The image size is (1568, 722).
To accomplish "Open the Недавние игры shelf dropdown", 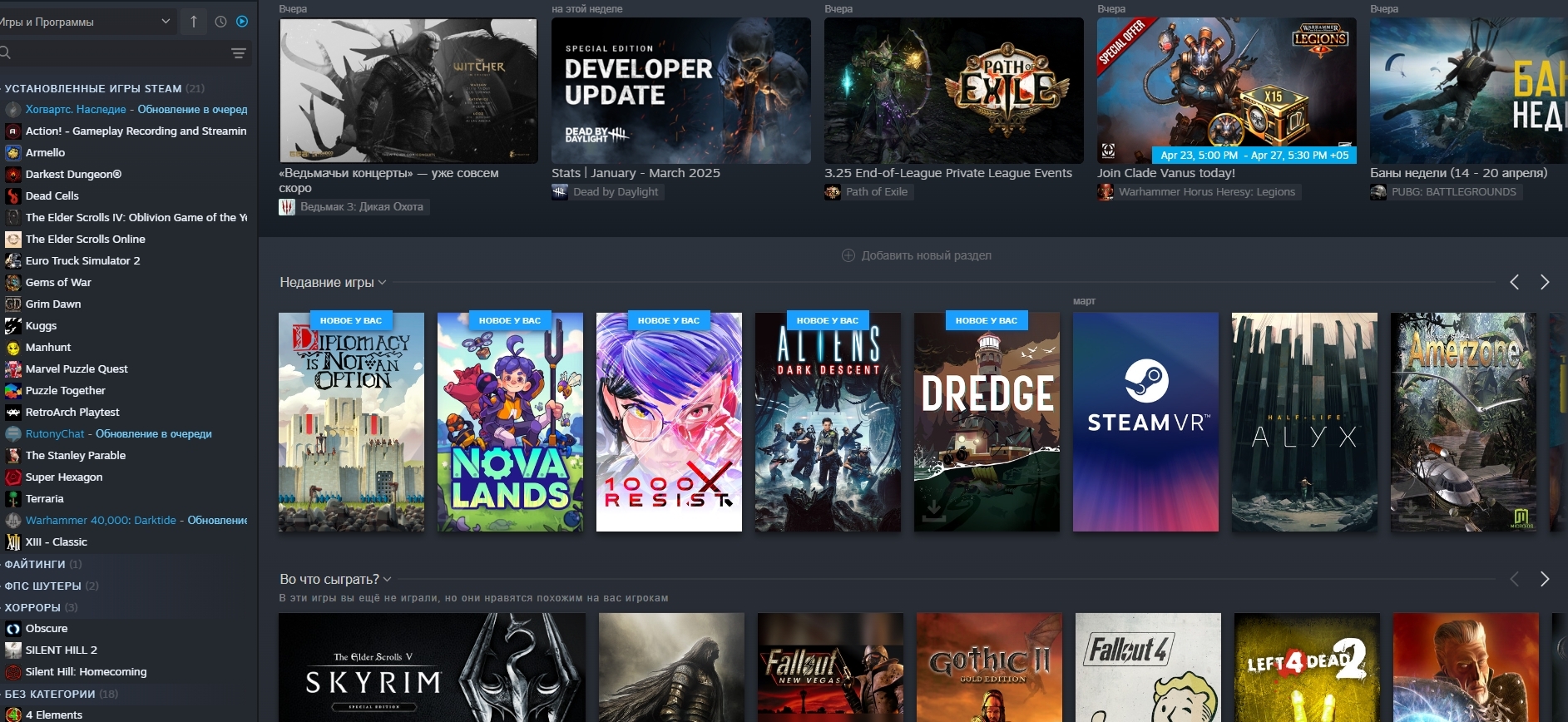I will (333, 283).
